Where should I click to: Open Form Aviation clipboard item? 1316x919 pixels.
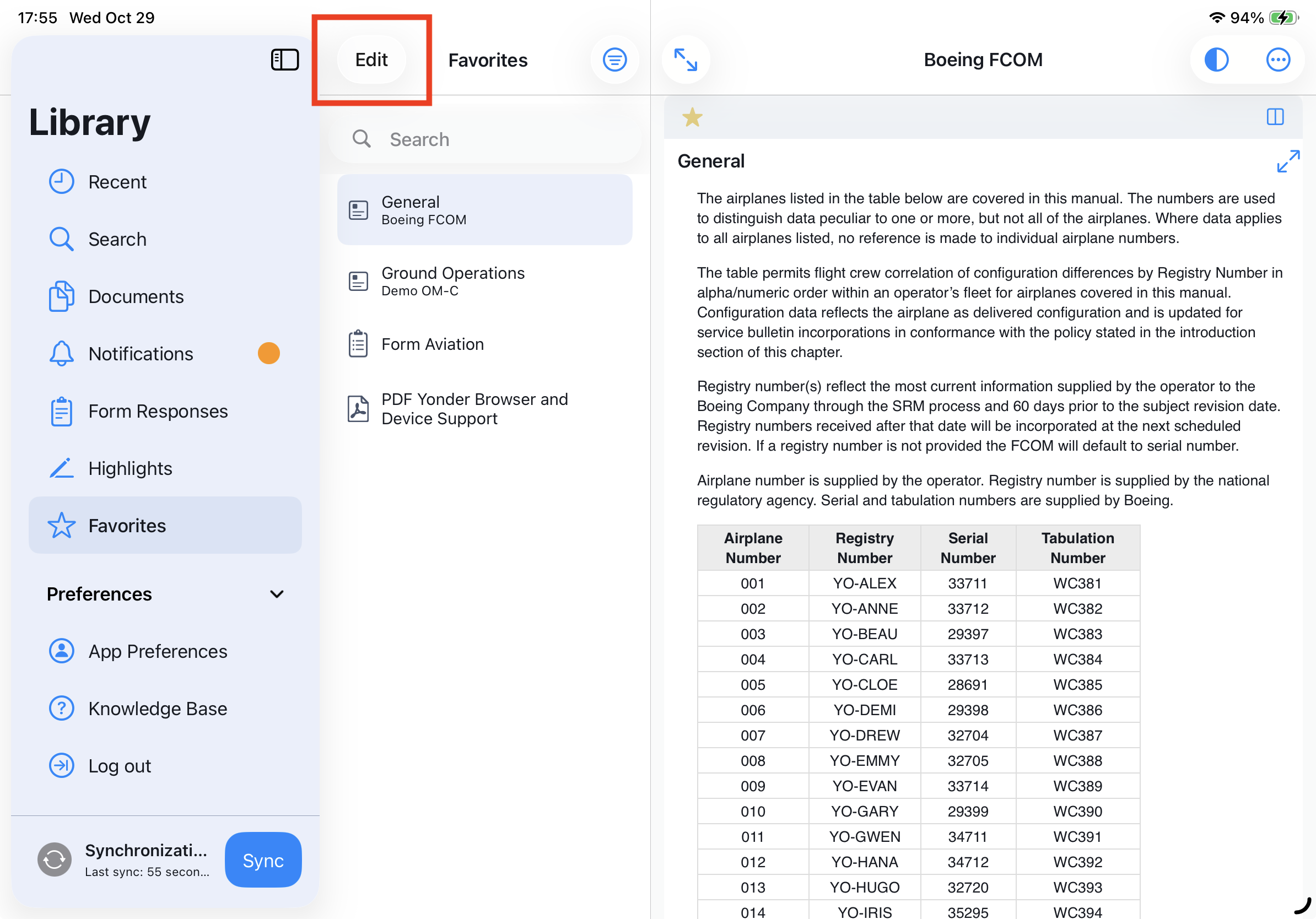[x=433, y=344]
